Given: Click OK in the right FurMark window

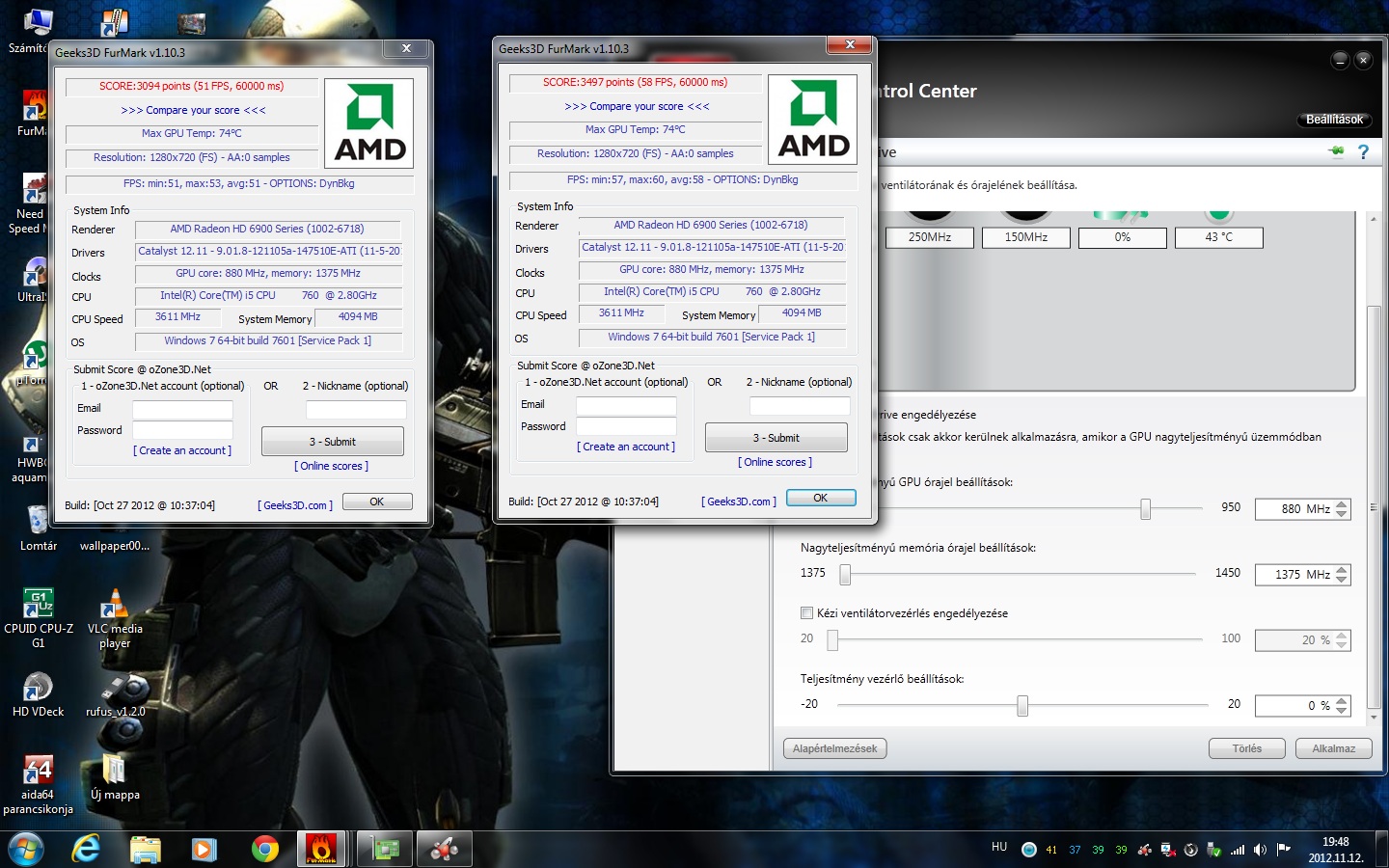Looking at the screenshot, I should click(821, 498).
